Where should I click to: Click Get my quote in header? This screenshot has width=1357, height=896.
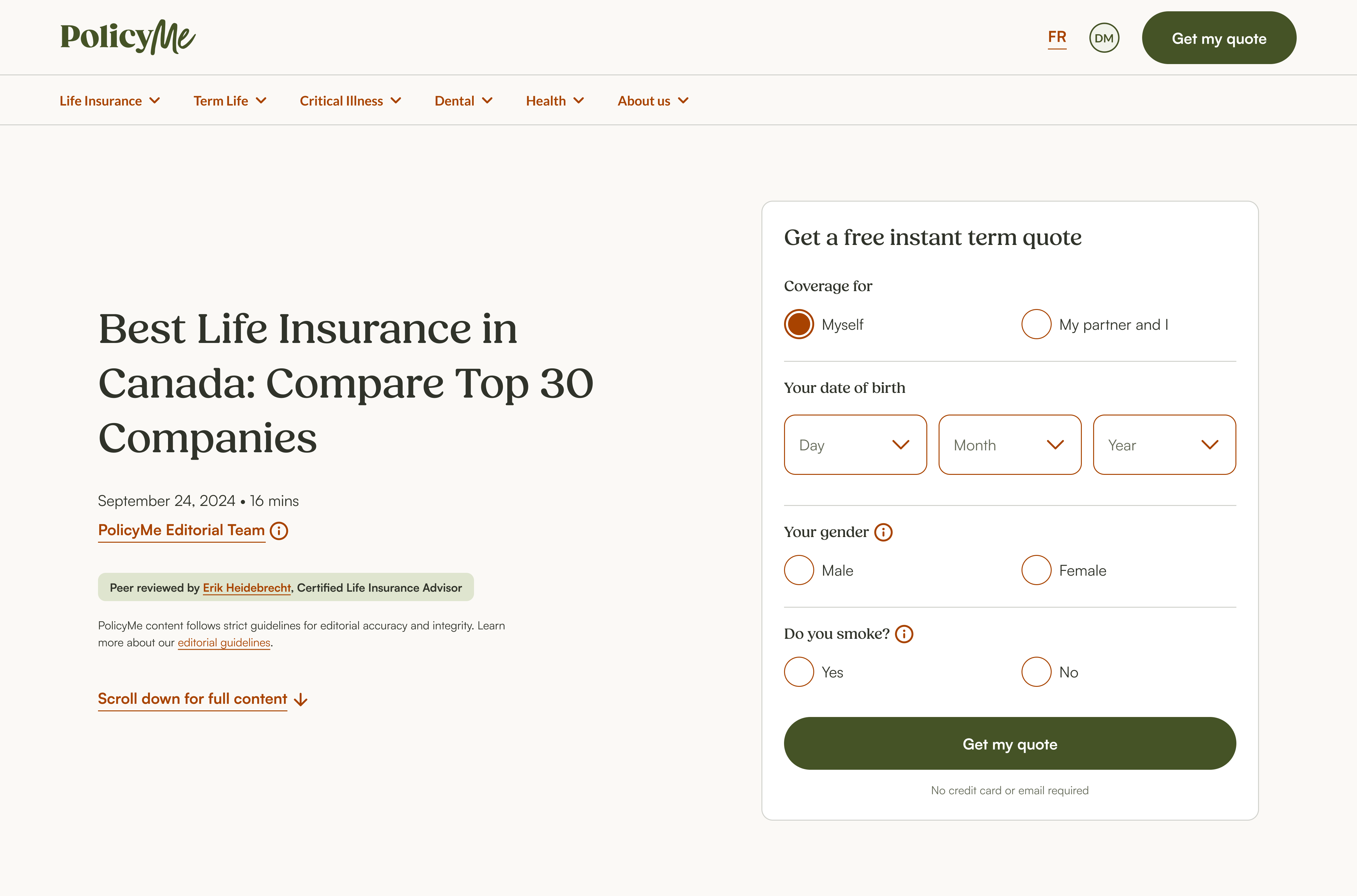point(1219,38)
